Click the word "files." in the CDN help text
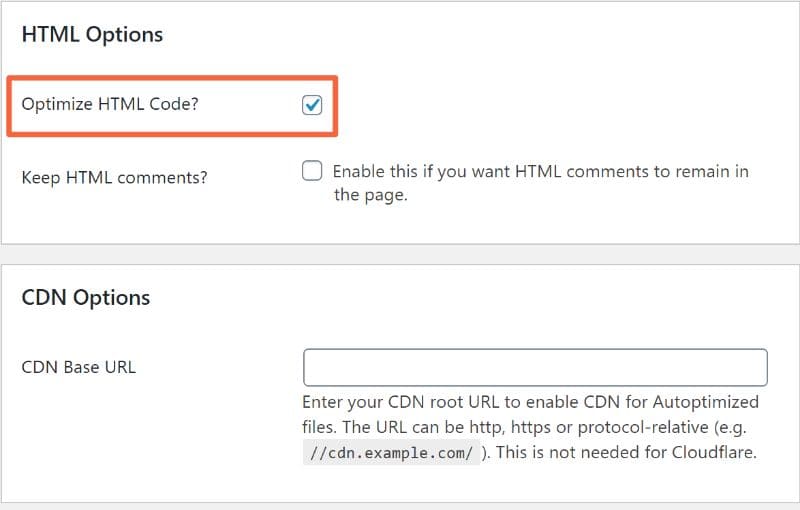The image size is (800, 510). (322, 428)
